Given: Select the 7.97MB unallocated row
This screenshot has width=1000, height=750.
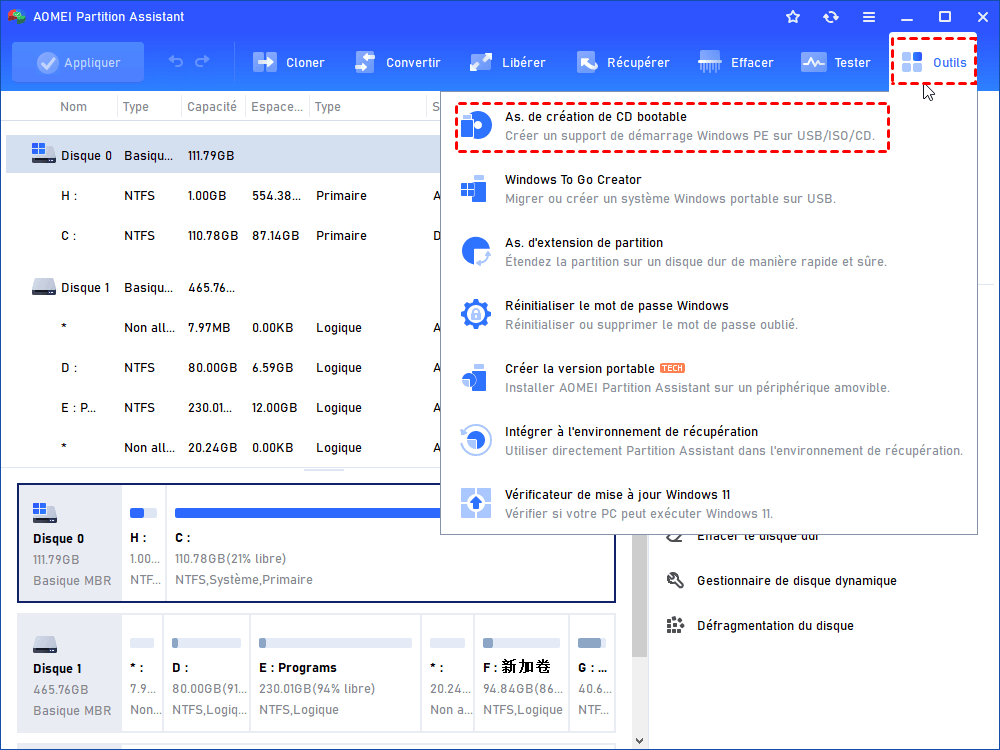Looking at the screenshot, I should [x=223, y=328].
